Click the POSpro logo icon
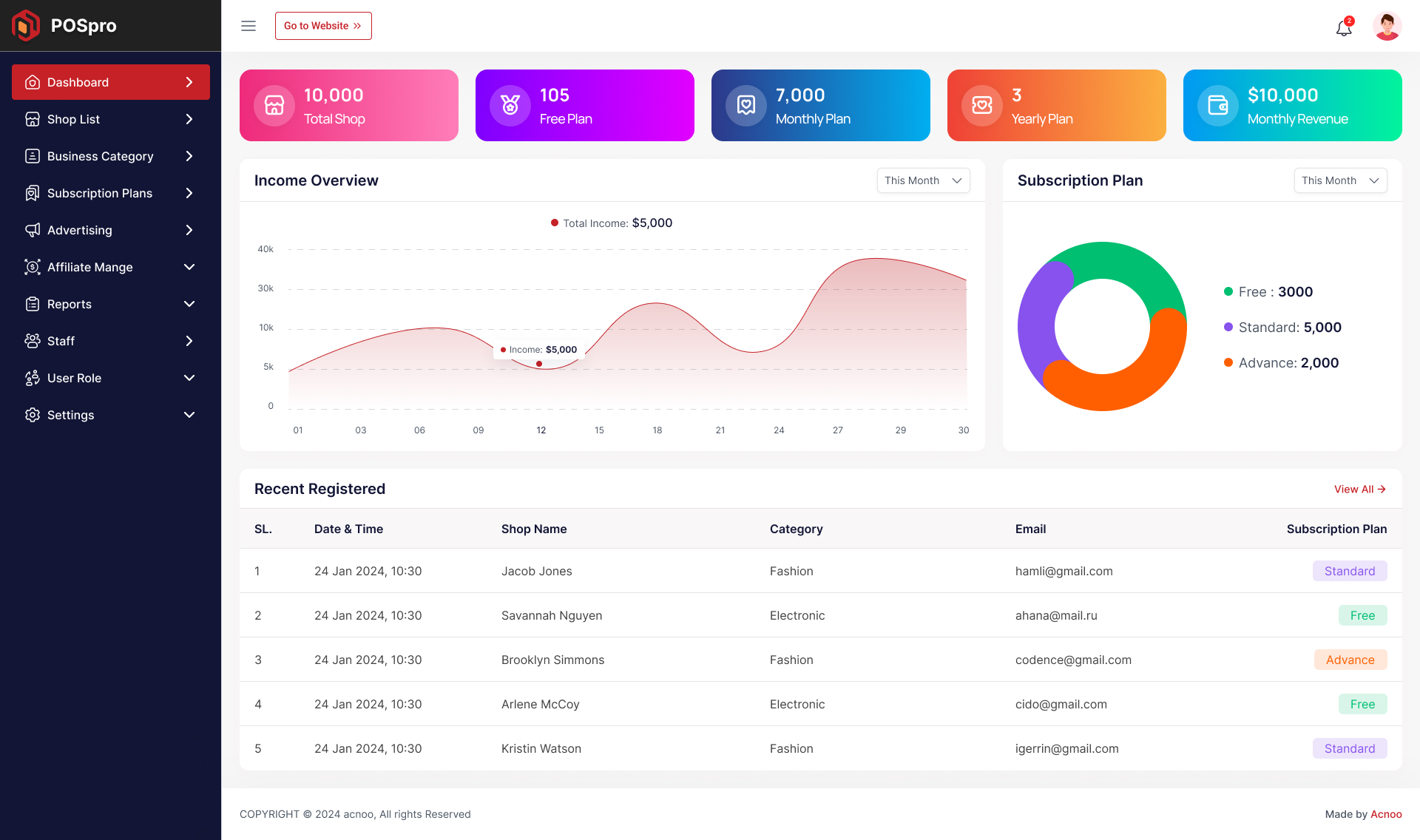 (x=25, y=25)
